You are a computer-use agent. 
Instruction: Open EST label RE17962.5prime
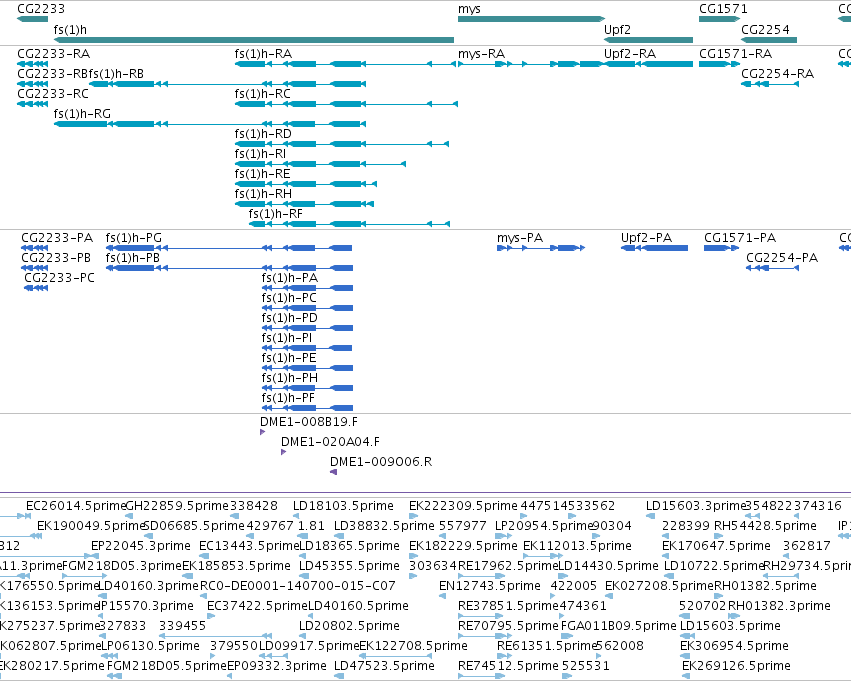pyautogui.click(x=508, y=566)
